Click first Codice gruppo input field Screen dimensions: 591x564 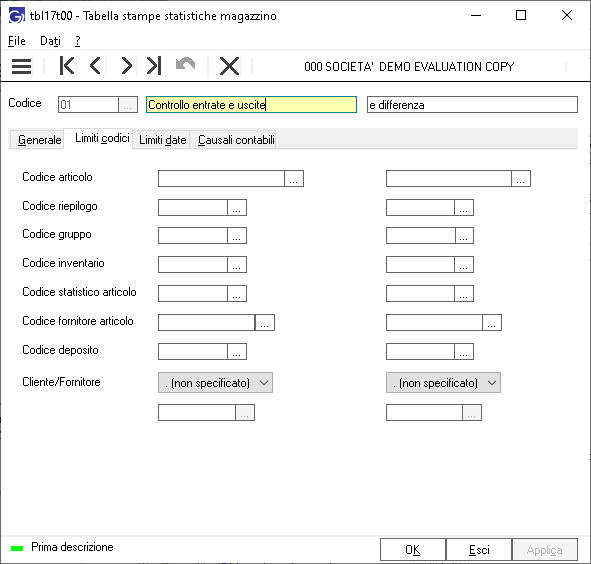193,236
